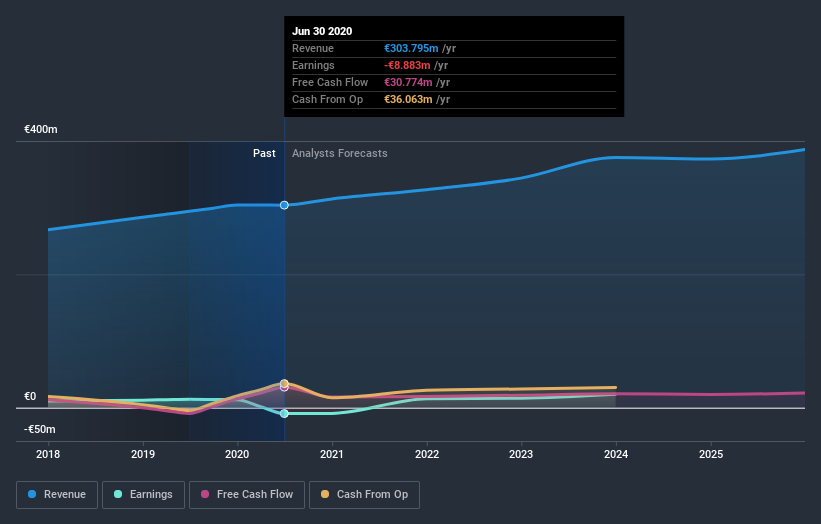
Task: Toggle the Revenue legend button
Action: click(57, 495)
